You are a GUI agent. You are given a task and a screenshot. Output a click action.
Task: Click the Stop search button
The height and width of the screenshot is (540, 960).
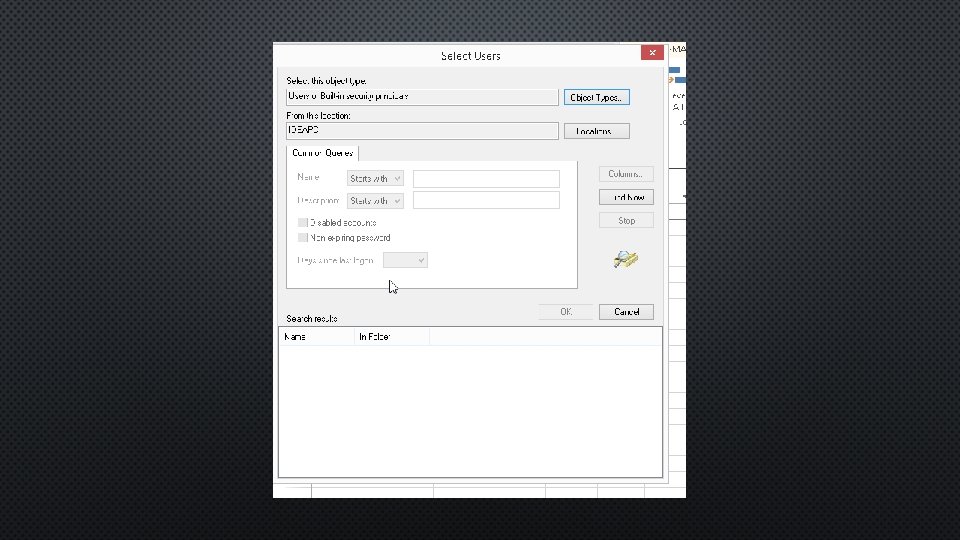[626, 220]
